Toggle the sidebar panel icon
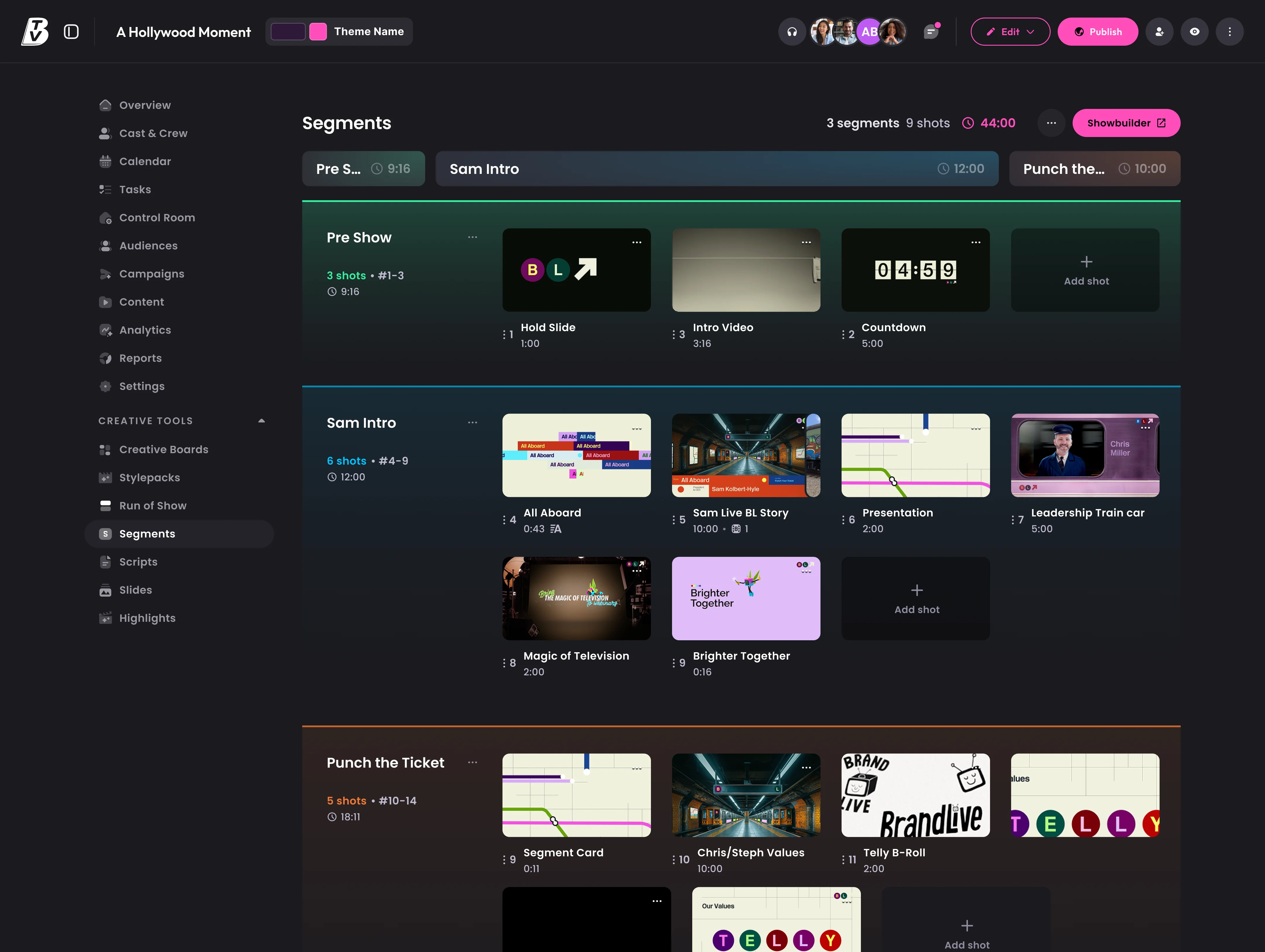The height and width of the screenshot is (952, 1265). point(71,32)
